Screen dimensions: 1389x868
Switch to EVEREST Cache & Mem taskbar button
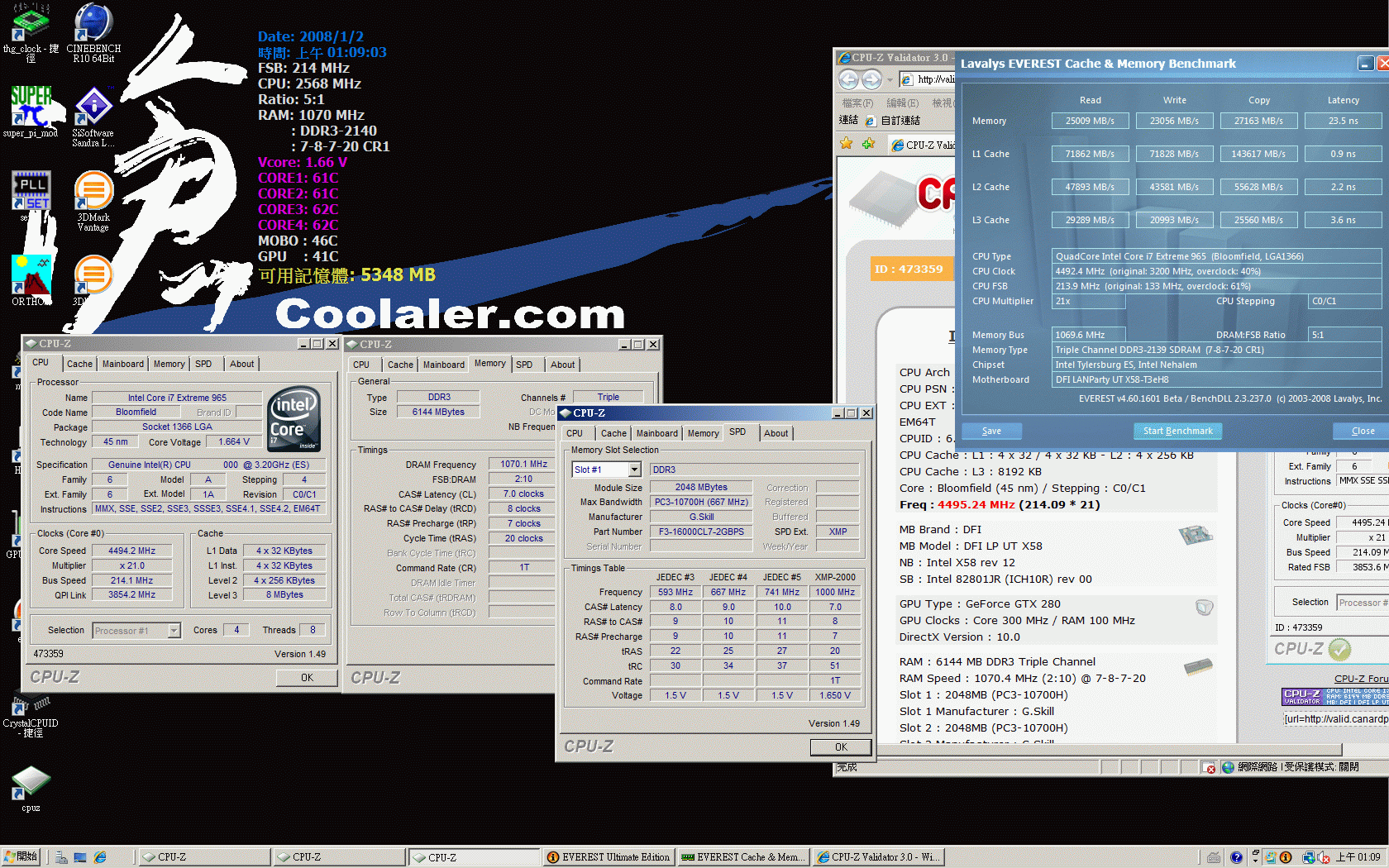click(x=742, y=857)
